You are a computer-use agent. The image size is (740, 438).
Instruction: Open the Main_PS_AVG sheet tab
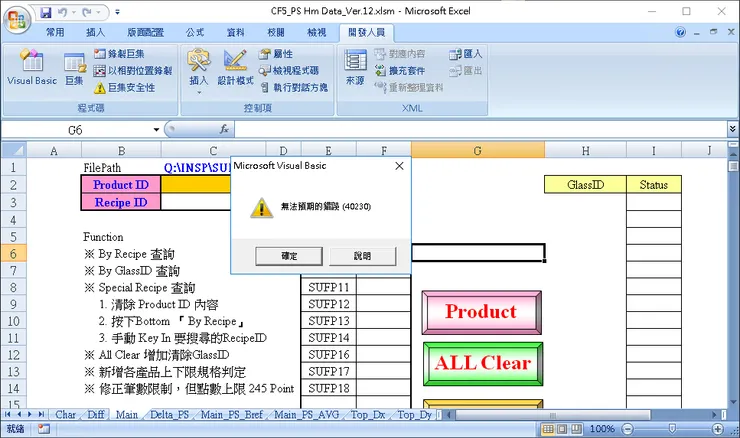tap(307, 414)
